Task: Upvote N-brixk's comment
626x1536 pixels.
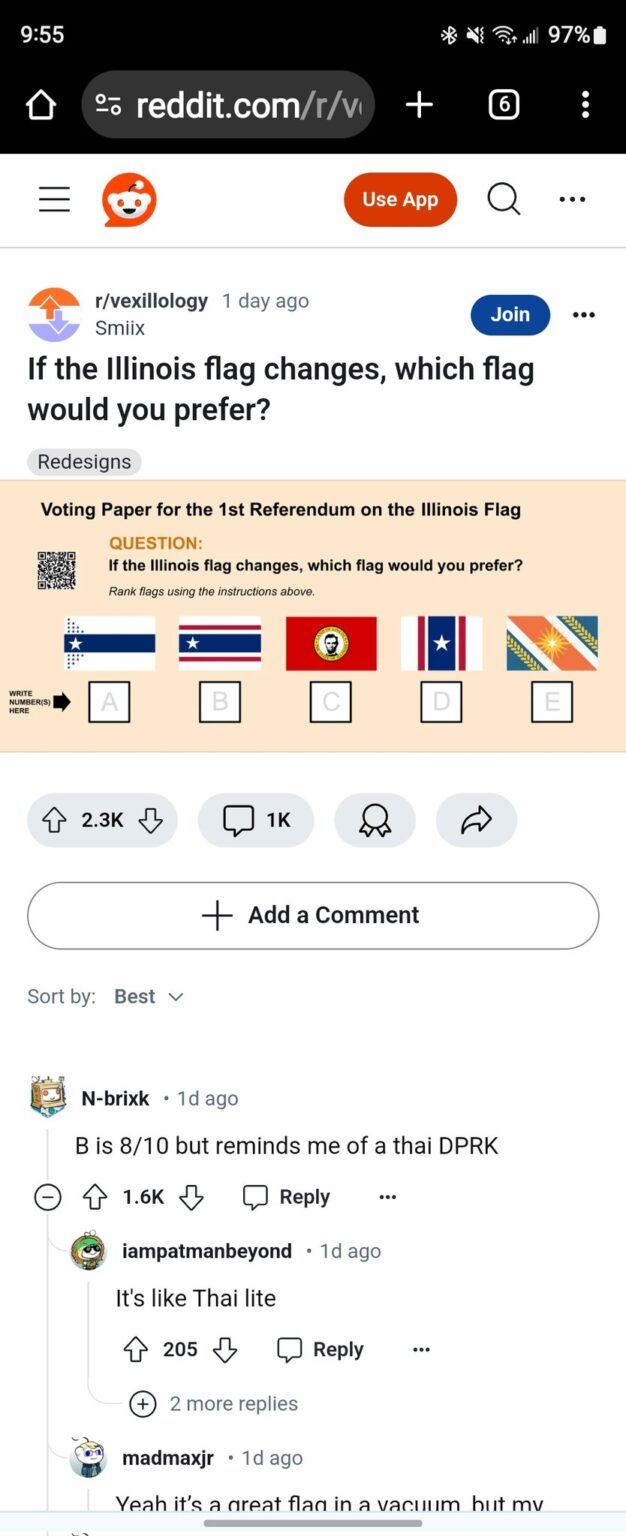Action: coord(95,1197)
